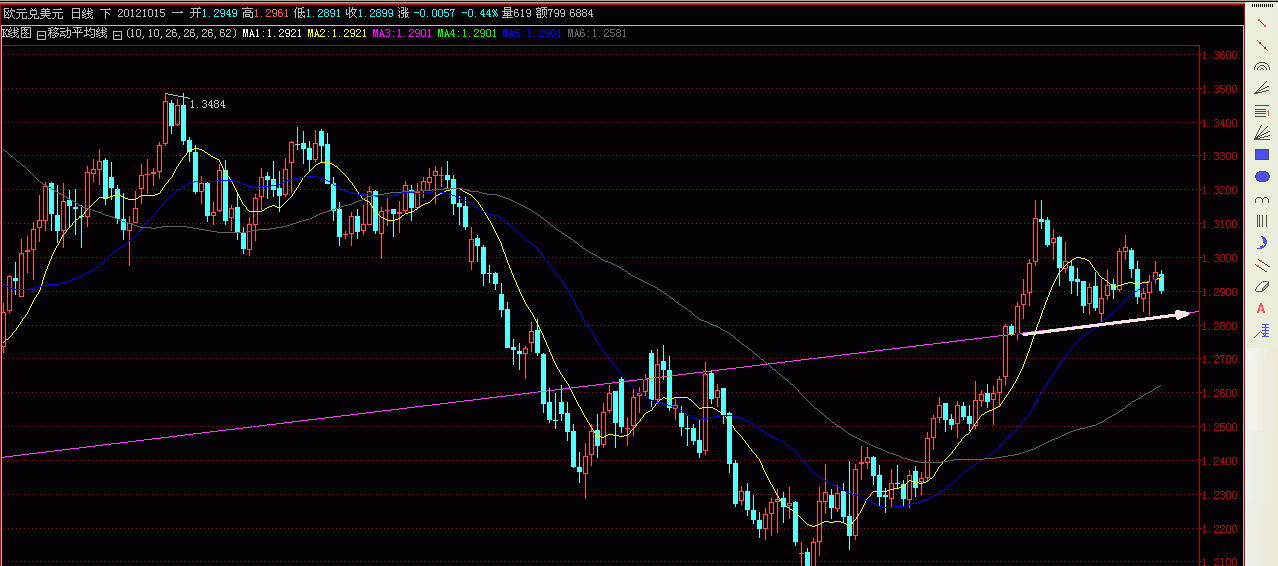Click the green MA4:1.2901 legend
Viewport: 1278px width, 566px height.
(x=467, y=33)
